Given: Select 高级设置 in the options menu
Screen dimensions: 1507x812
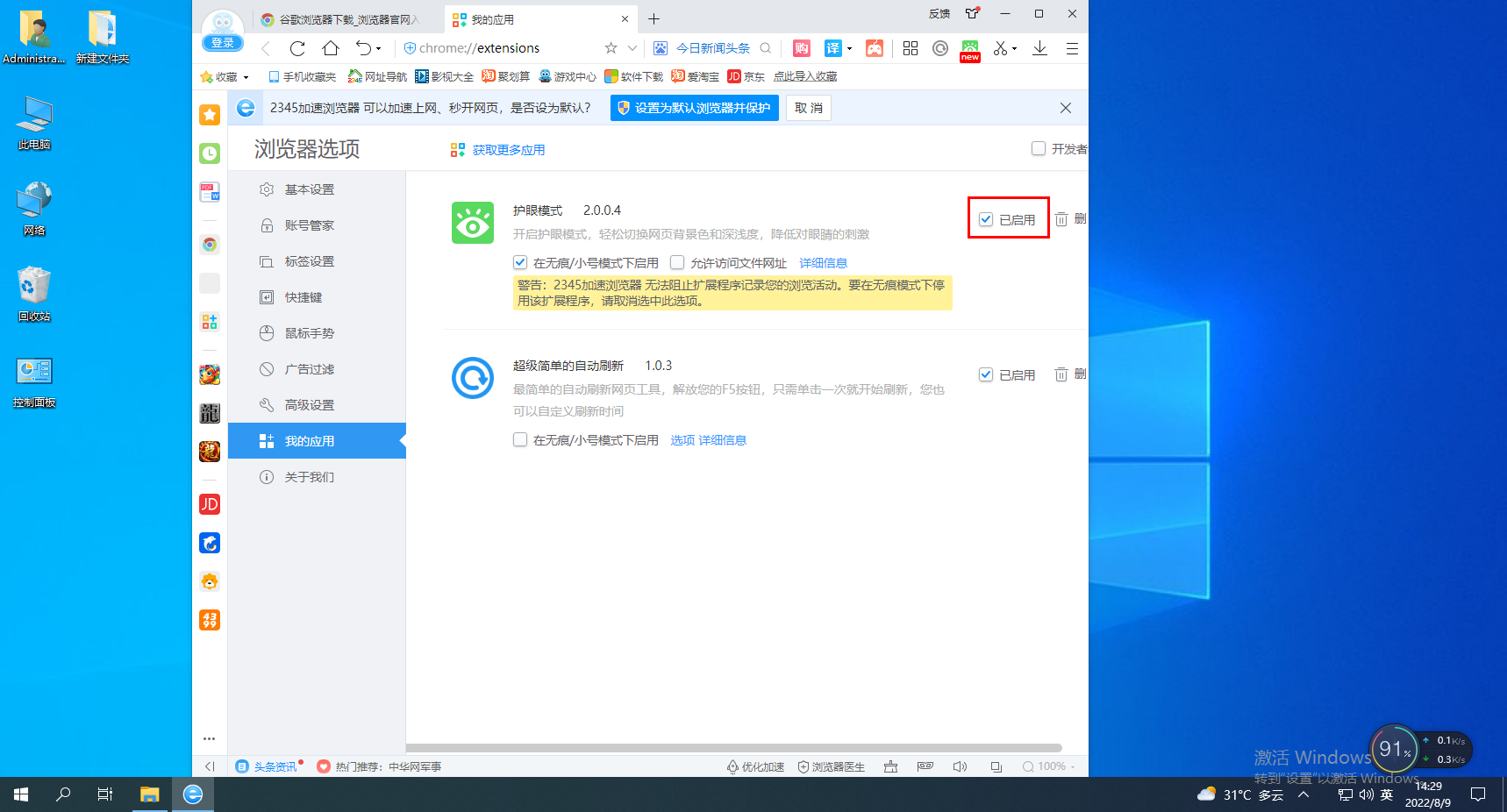Looking at the screenshot, I should coord(317,405).
